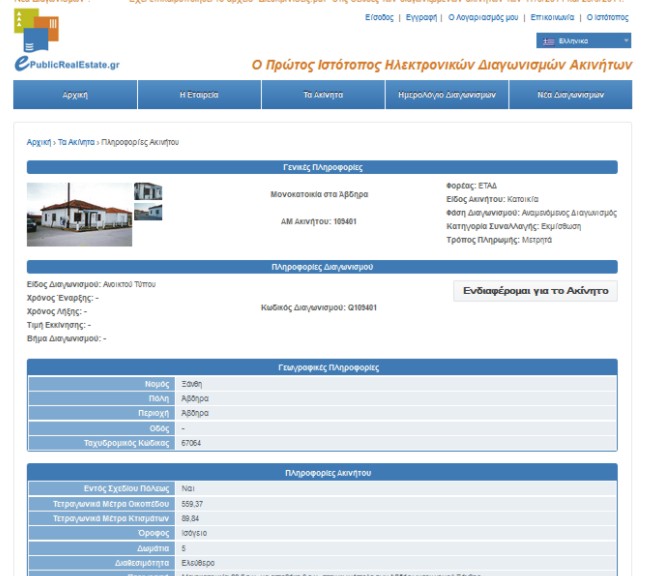Open the Ο Ιστότοπος link
660x576 pixels.
[608, 18]
